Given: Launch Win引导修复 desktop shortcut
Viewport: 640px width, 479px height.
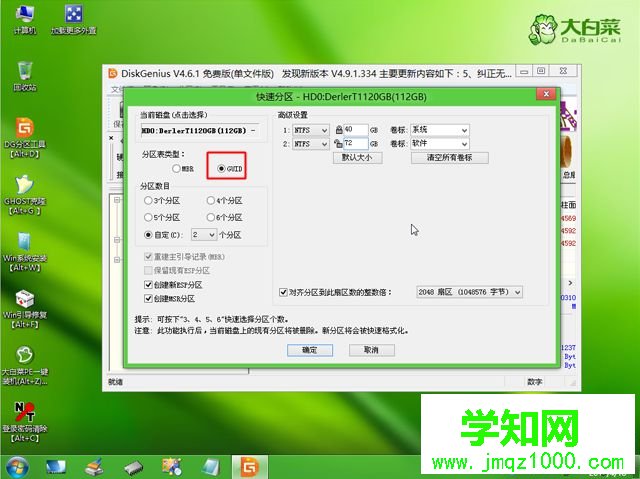Looking at the screenshot, I should [25, 309].
